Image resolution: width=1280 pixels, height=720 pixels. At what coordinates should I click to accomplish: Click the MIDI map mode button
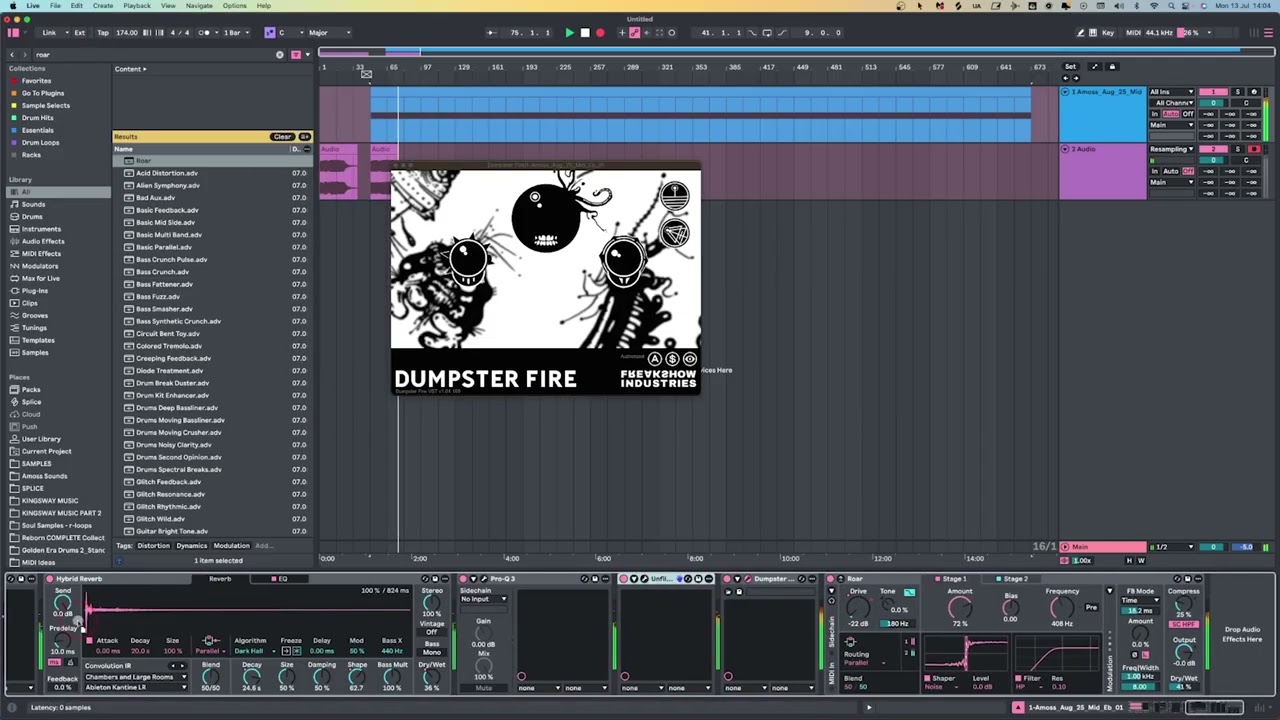(x=1133, y=33)
